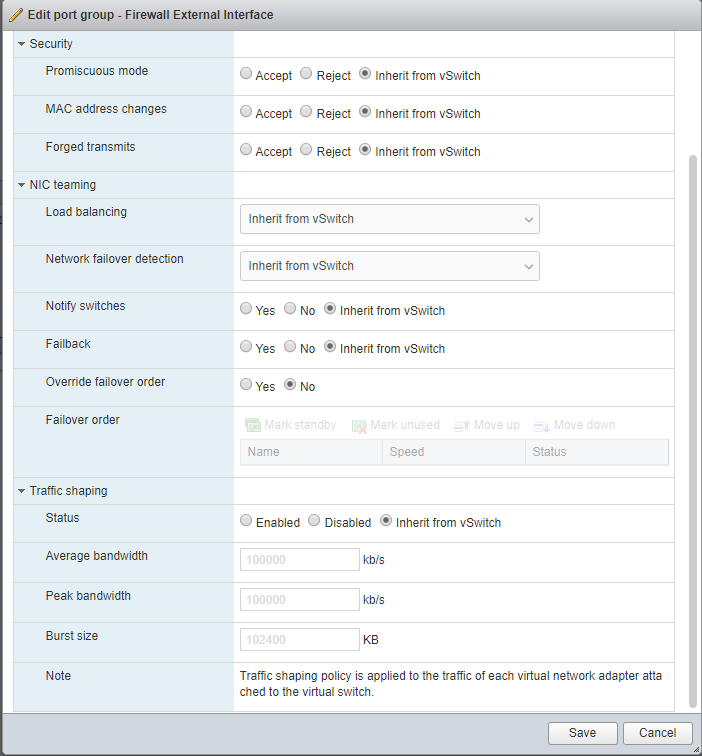Collapse the Security section
This screenshot has height=756, width=702.
point(22,44)
